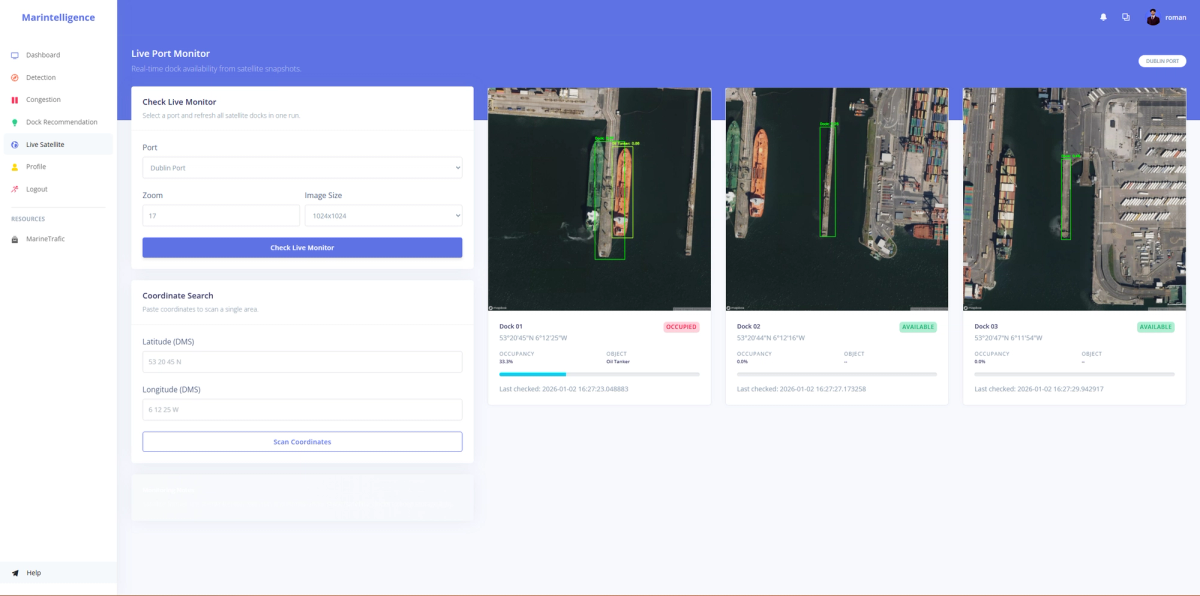Open Dock 02's satellite image
This screenshot has height=596, width=1200.
click(x=836, y=198)
